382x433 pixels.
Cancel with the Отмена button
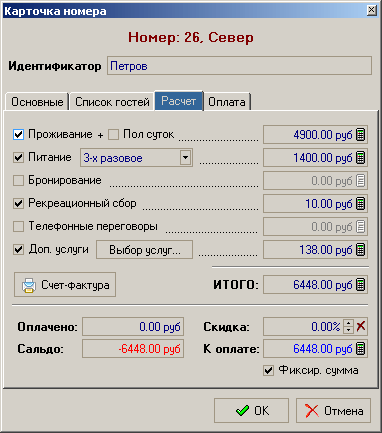tap(333, 411)
